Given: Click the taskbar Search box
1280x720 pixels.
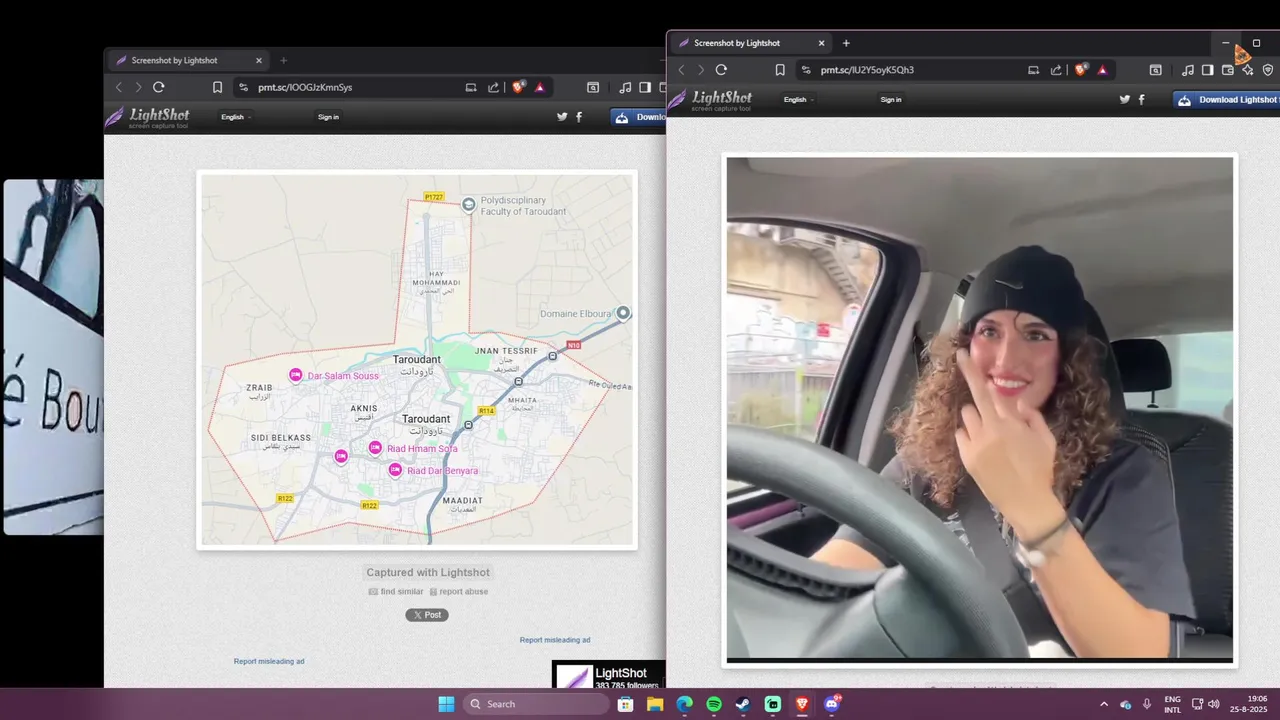Looking at the screenshot, I should (x=538, y=704).
